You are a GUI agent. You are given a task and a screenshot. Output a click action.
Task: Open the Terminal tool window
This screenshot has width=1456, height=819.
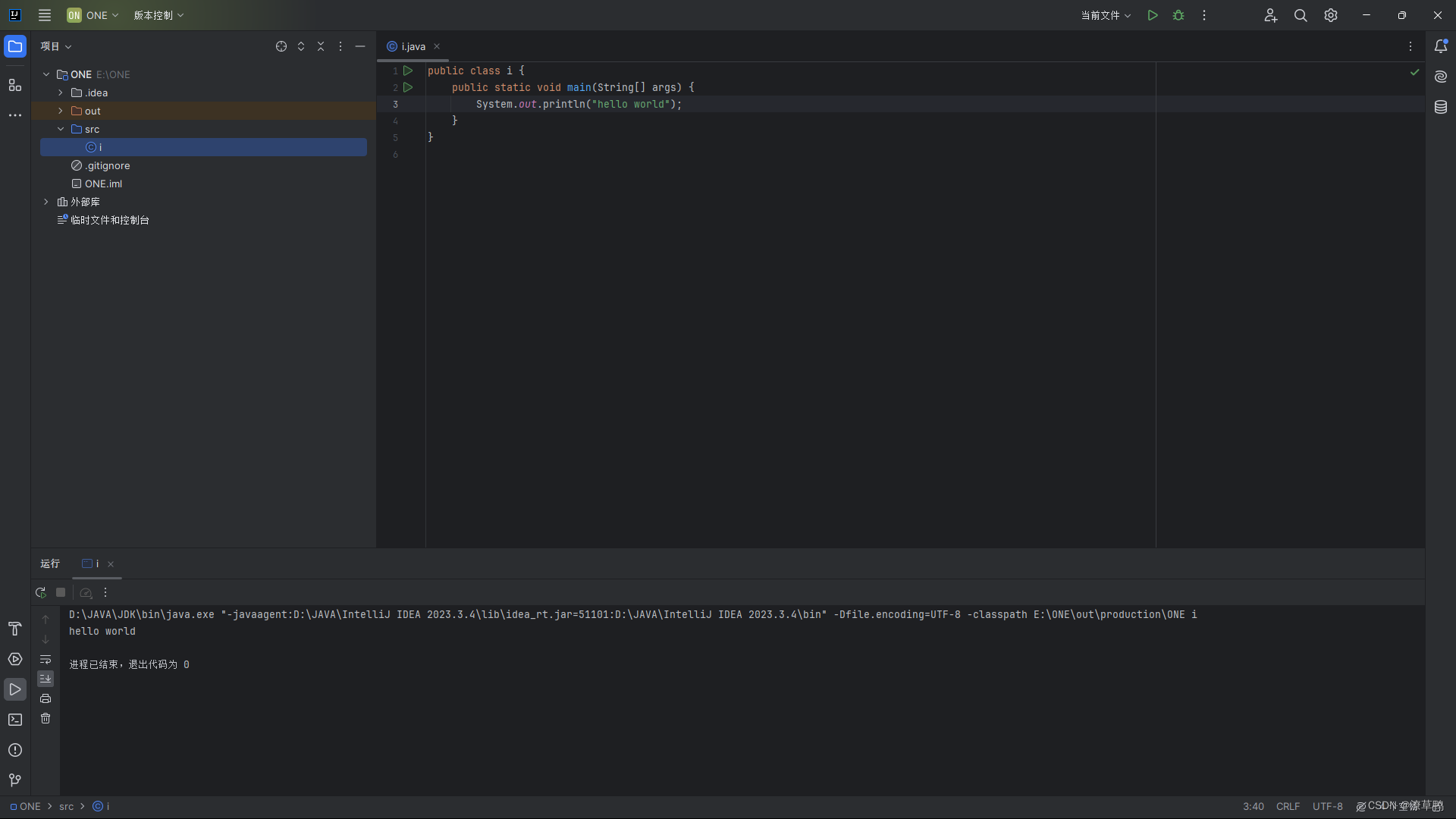click(15, 720)
